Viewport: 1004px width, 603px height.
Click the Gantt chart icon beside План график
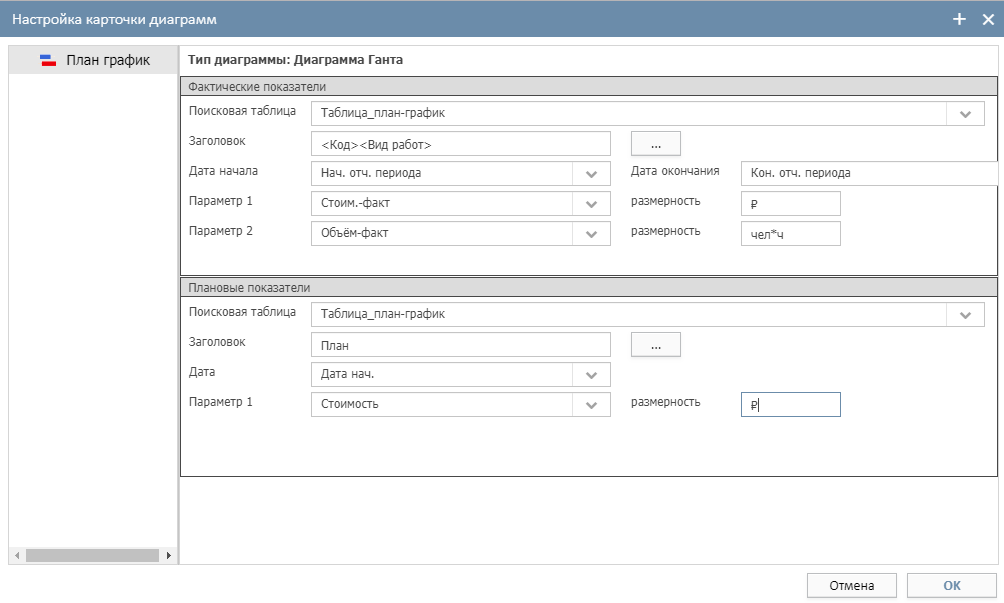click(47, 61)
